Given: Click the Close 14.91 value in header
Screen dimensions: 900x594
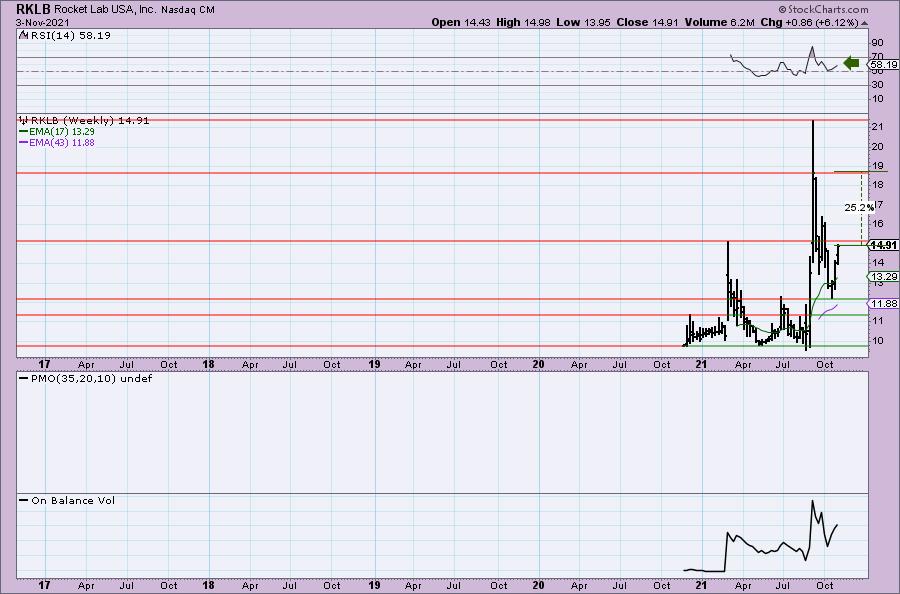Looking at the screenshot, I should [647, 22].
